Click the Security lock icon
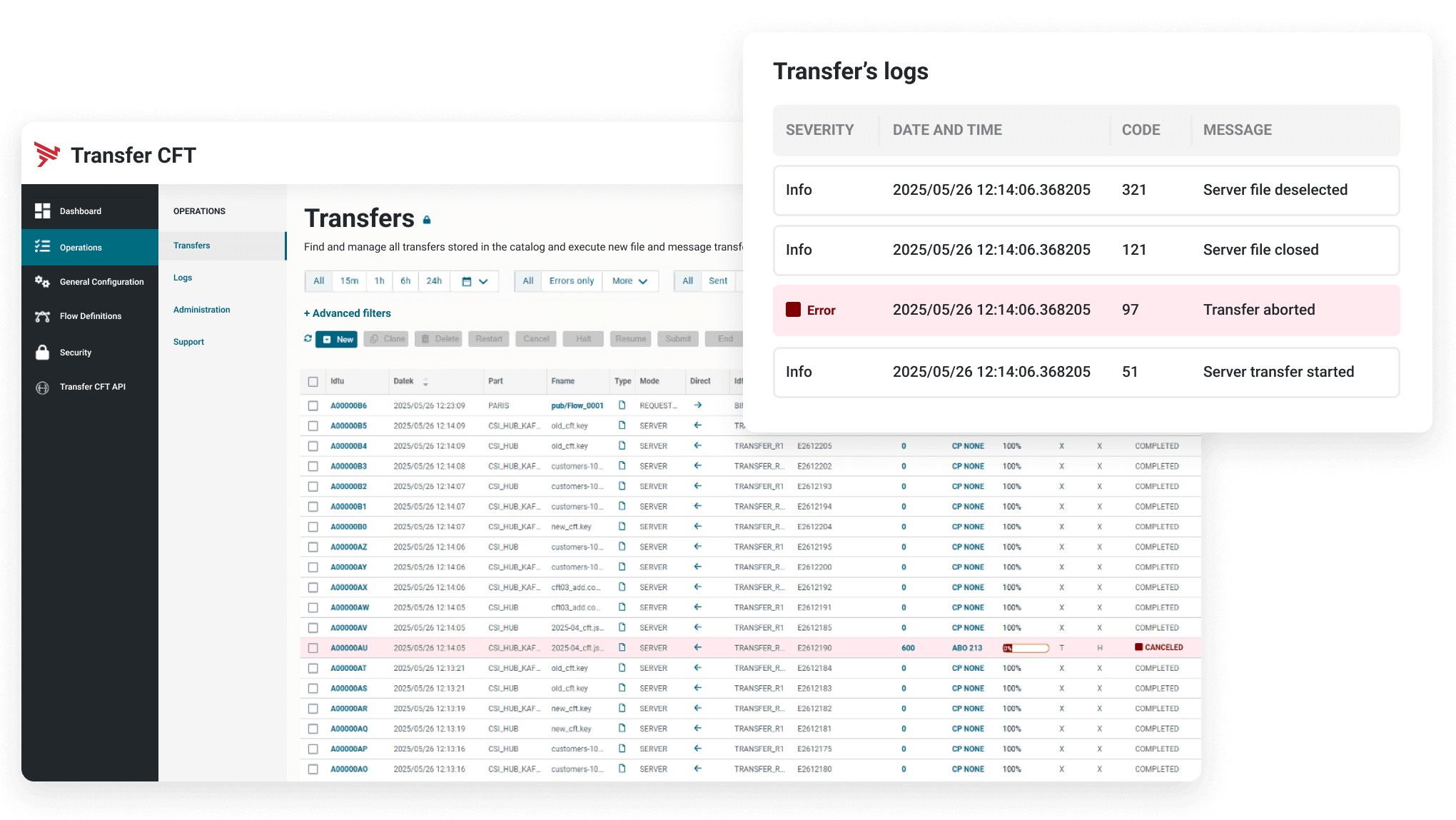The image size is (1456, 820). (43, 353)
